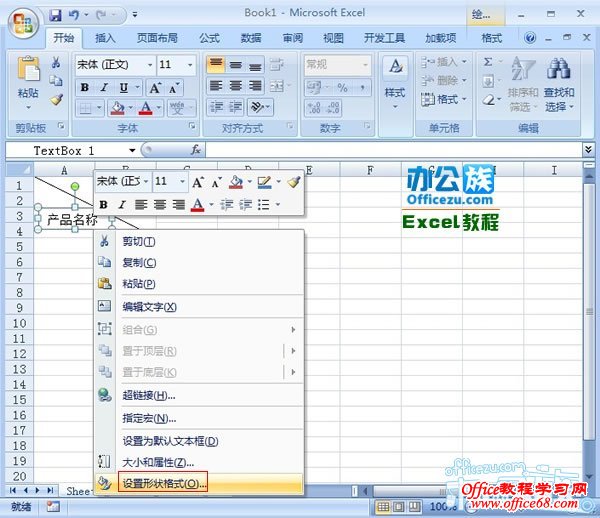600x518 pixels.
Task: Choose Set as Default Text Box
Action: pyautogui.click(x=199, y=441)
